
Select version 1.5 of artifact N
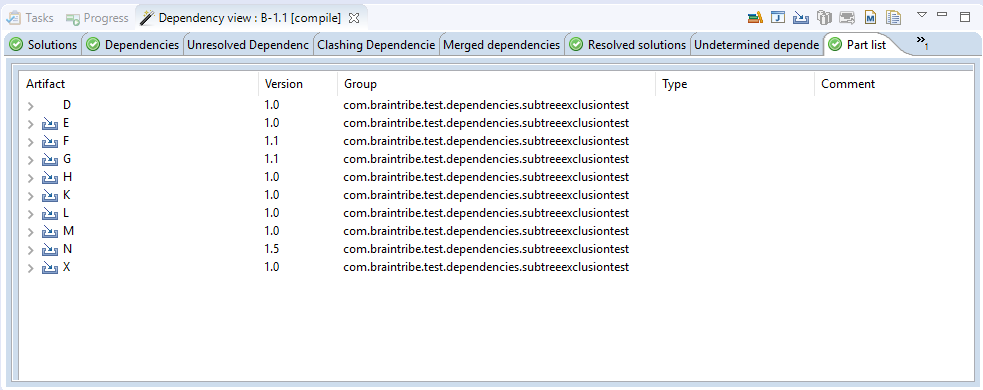pos(272,250)
